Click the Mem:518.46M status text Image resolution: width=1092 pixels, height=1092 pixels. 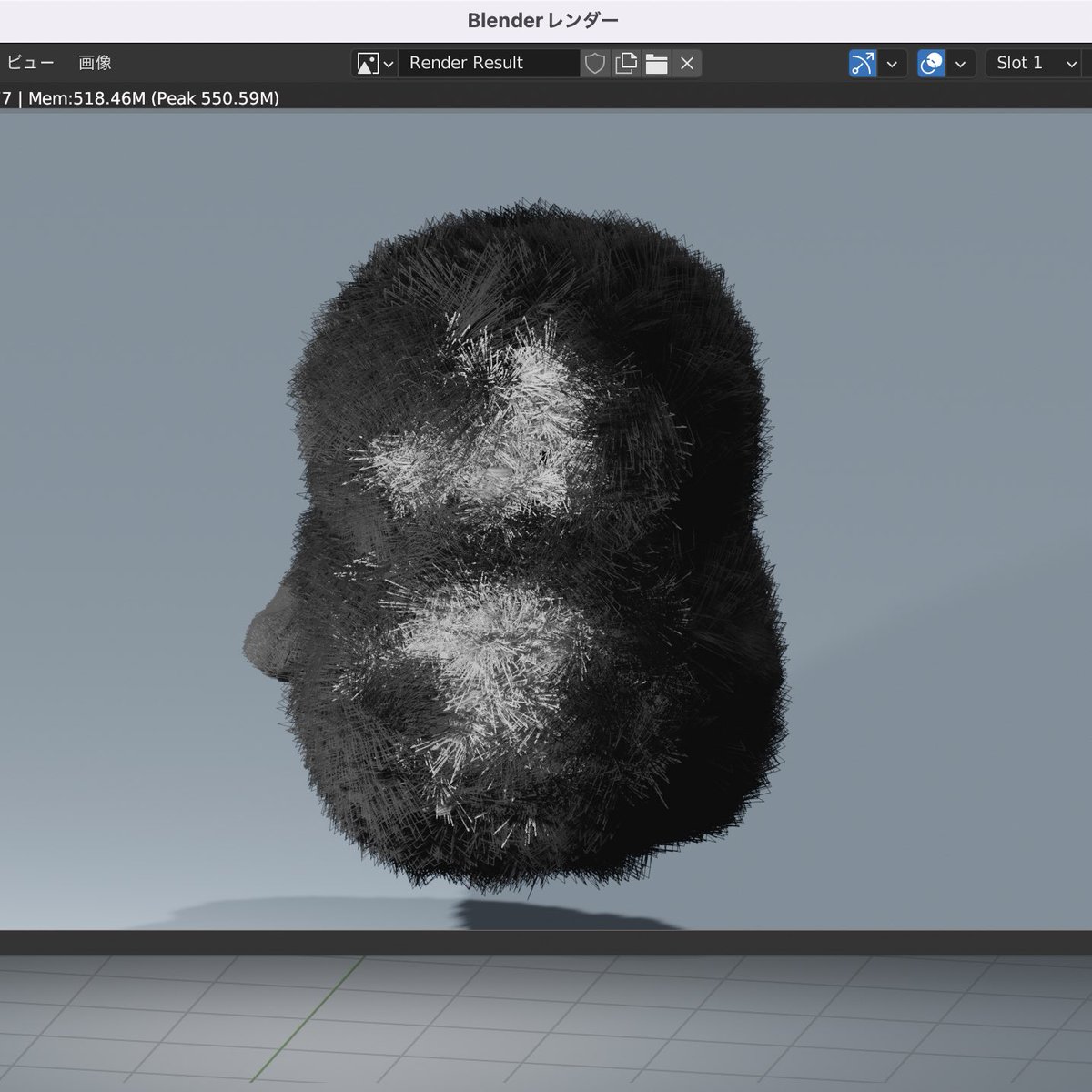click(x=153, y=98)
